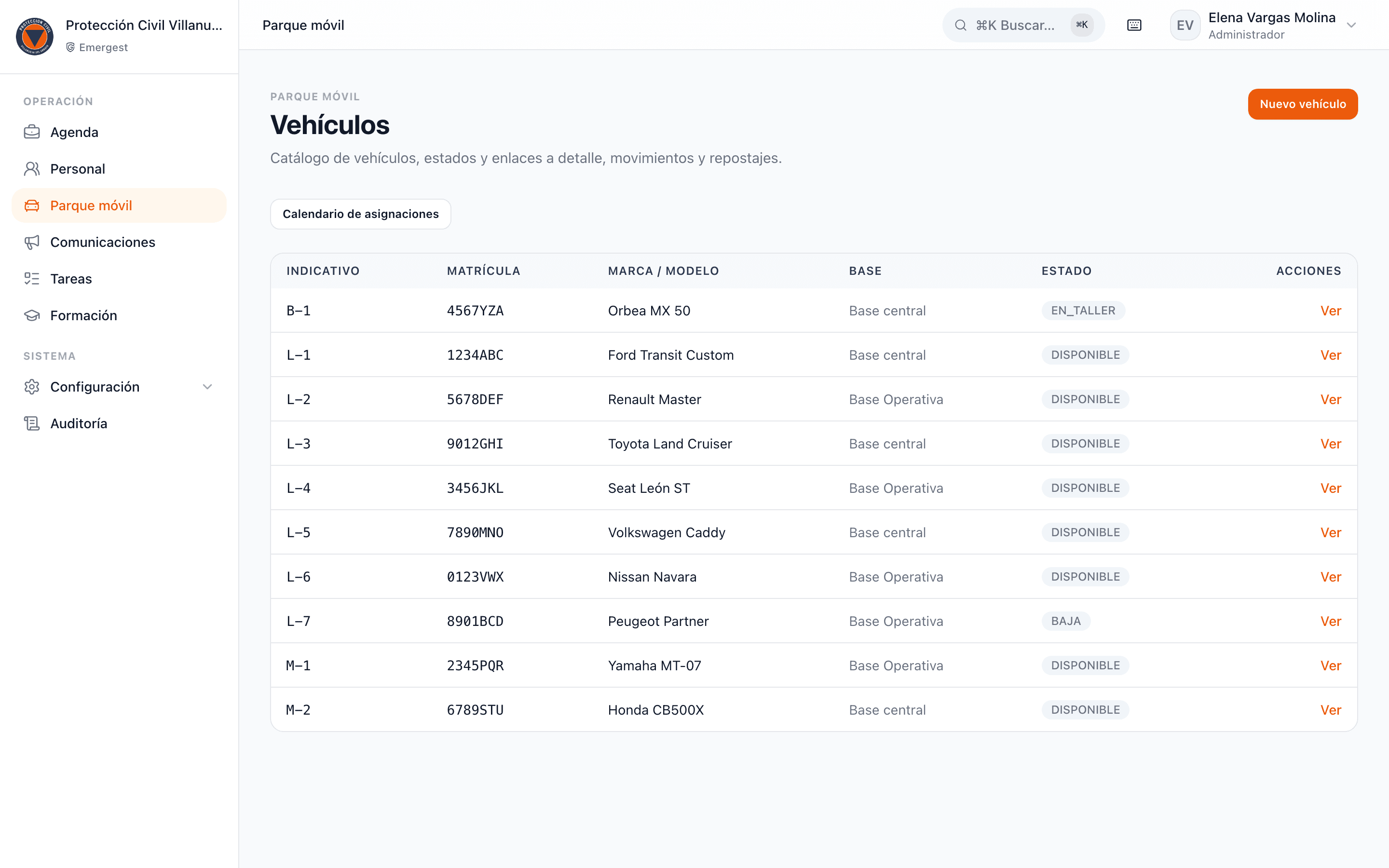
Task: Click license plate 1234ABC
Action: point(475,355)
